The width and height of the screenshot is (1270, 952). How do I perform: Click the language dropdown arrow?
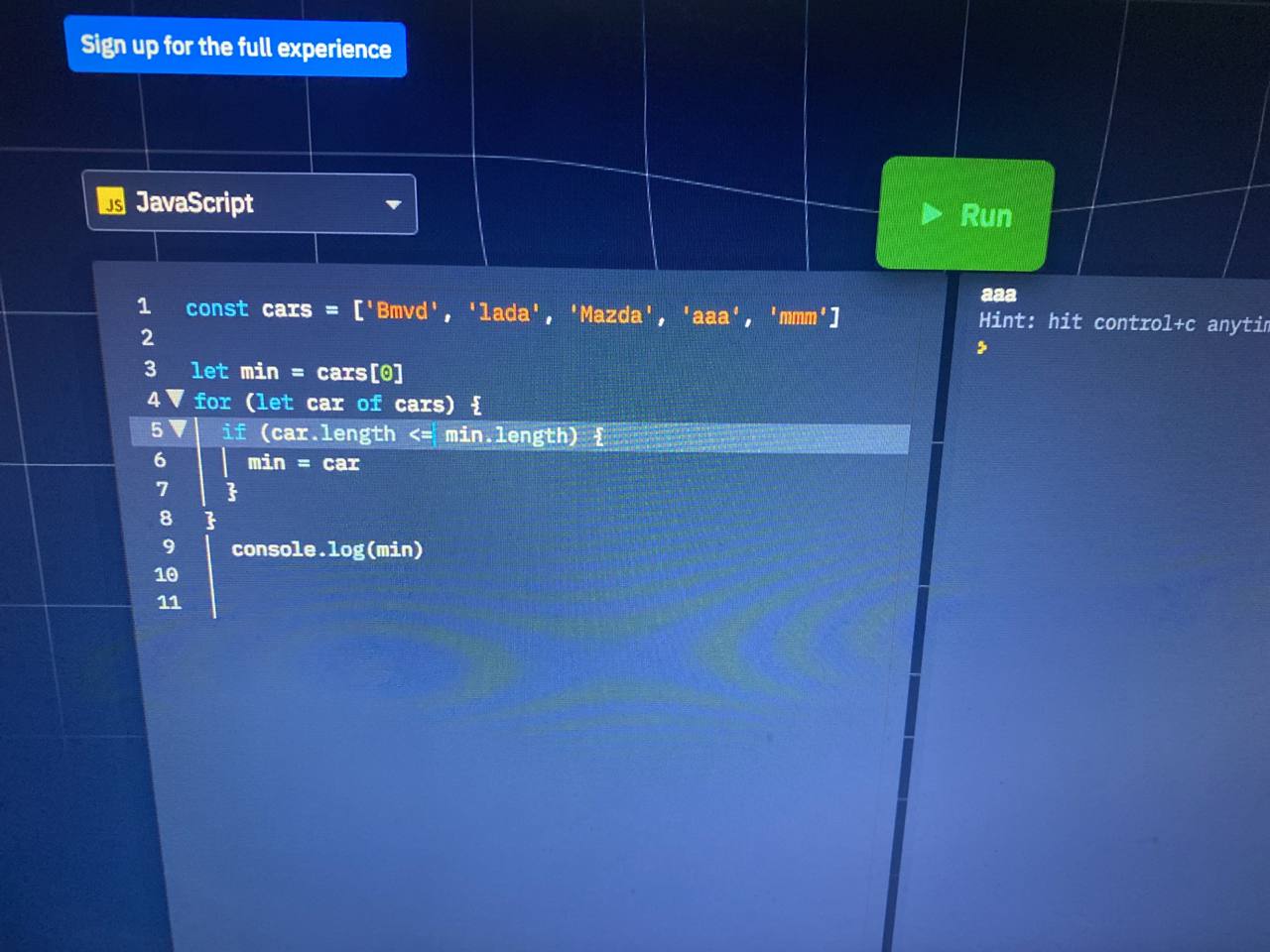[x=393, y=204]
